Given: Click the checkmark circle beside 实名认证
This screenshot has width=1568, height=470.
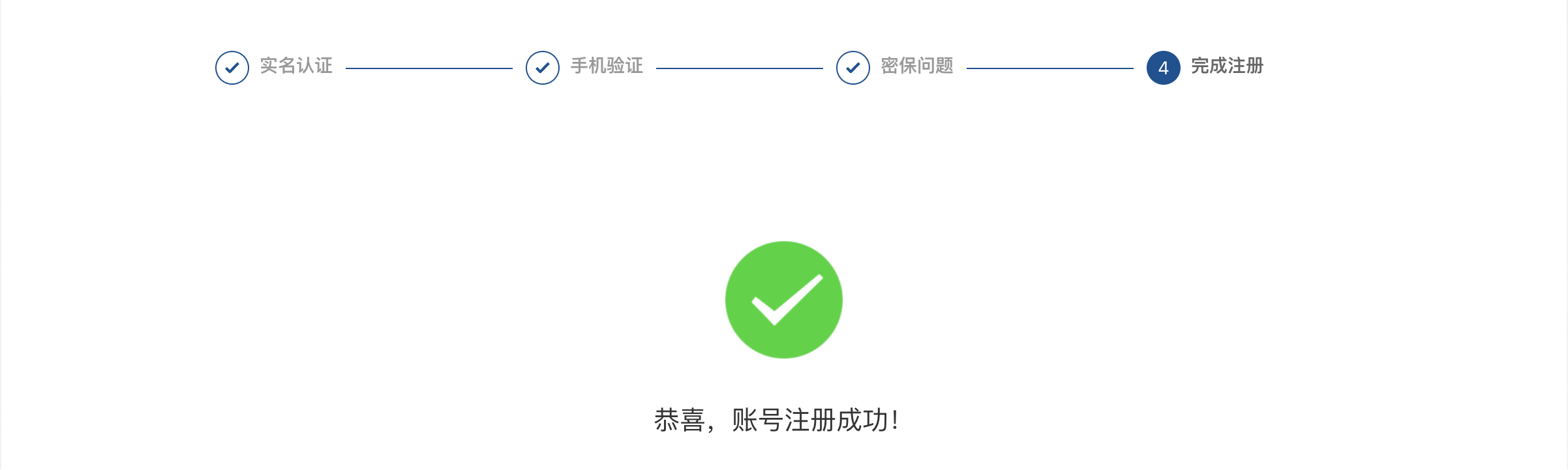Looking at the screenshot, I should tap(232, 68).
